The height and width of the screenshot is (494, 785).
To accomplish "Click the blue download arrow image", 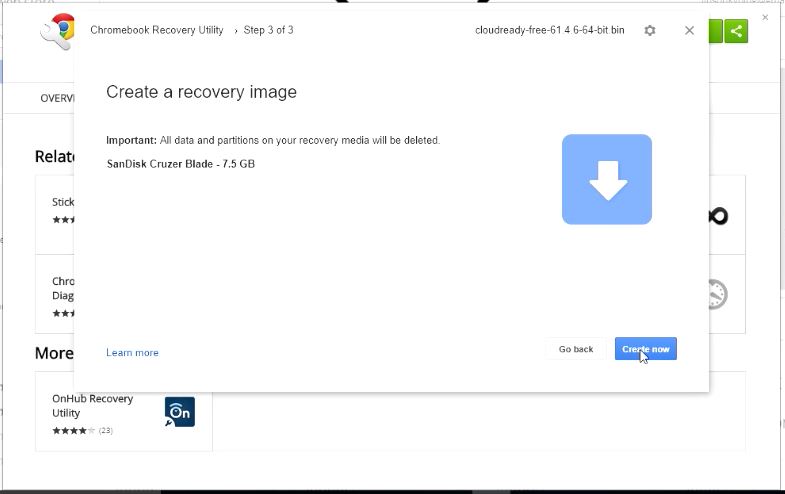I will (607, 179).
